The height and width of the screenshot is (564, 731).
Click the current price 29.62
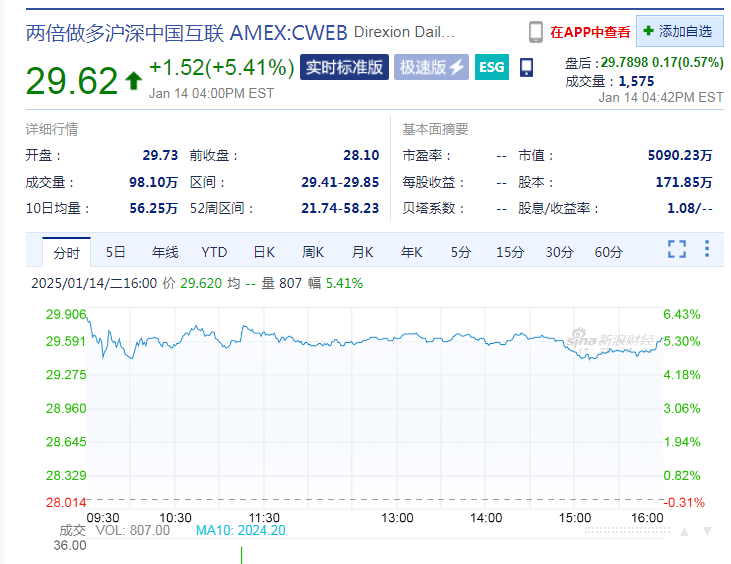[x=72, y=81]
